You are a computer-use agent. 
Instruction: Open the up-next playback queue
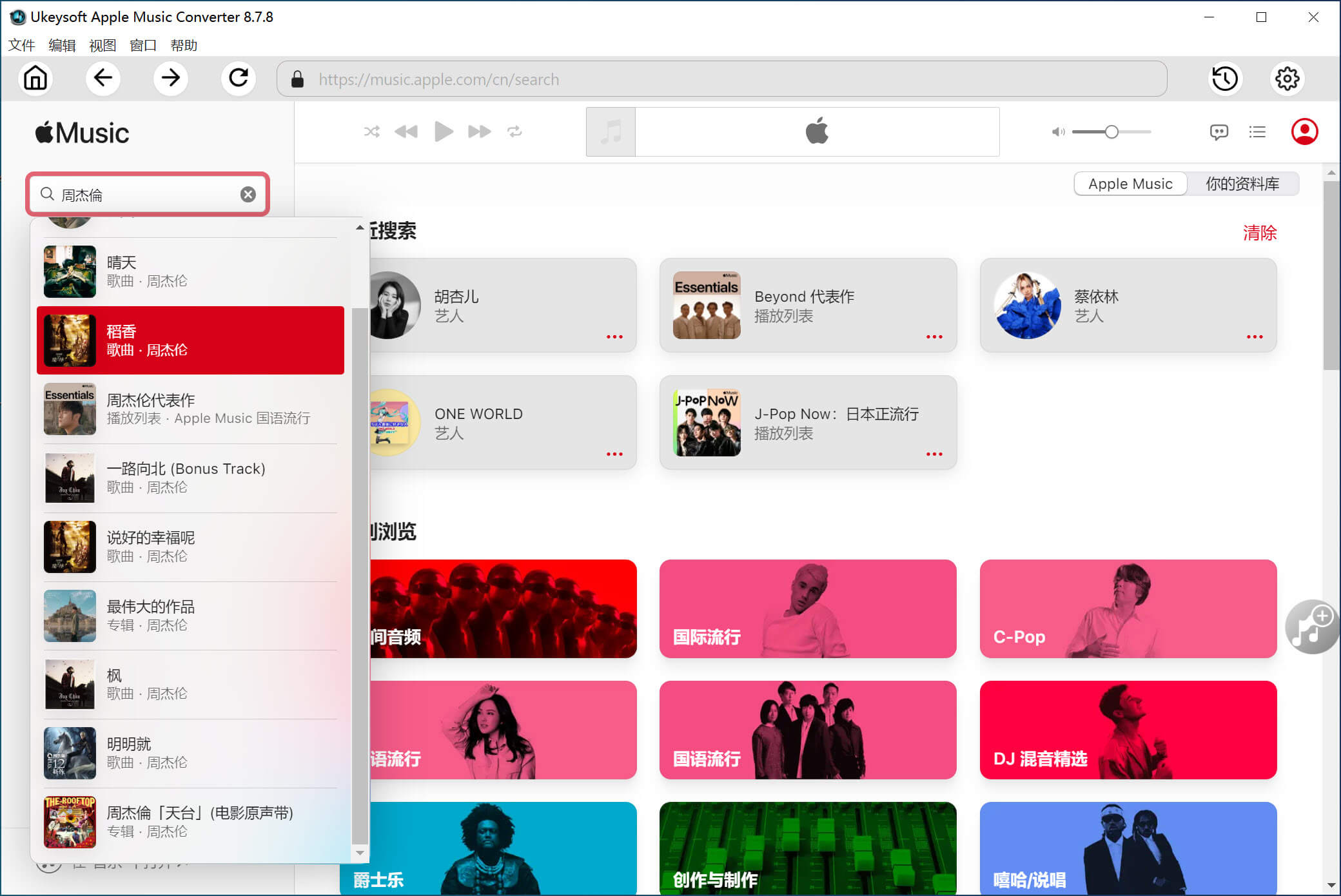tap(1257, 131)
